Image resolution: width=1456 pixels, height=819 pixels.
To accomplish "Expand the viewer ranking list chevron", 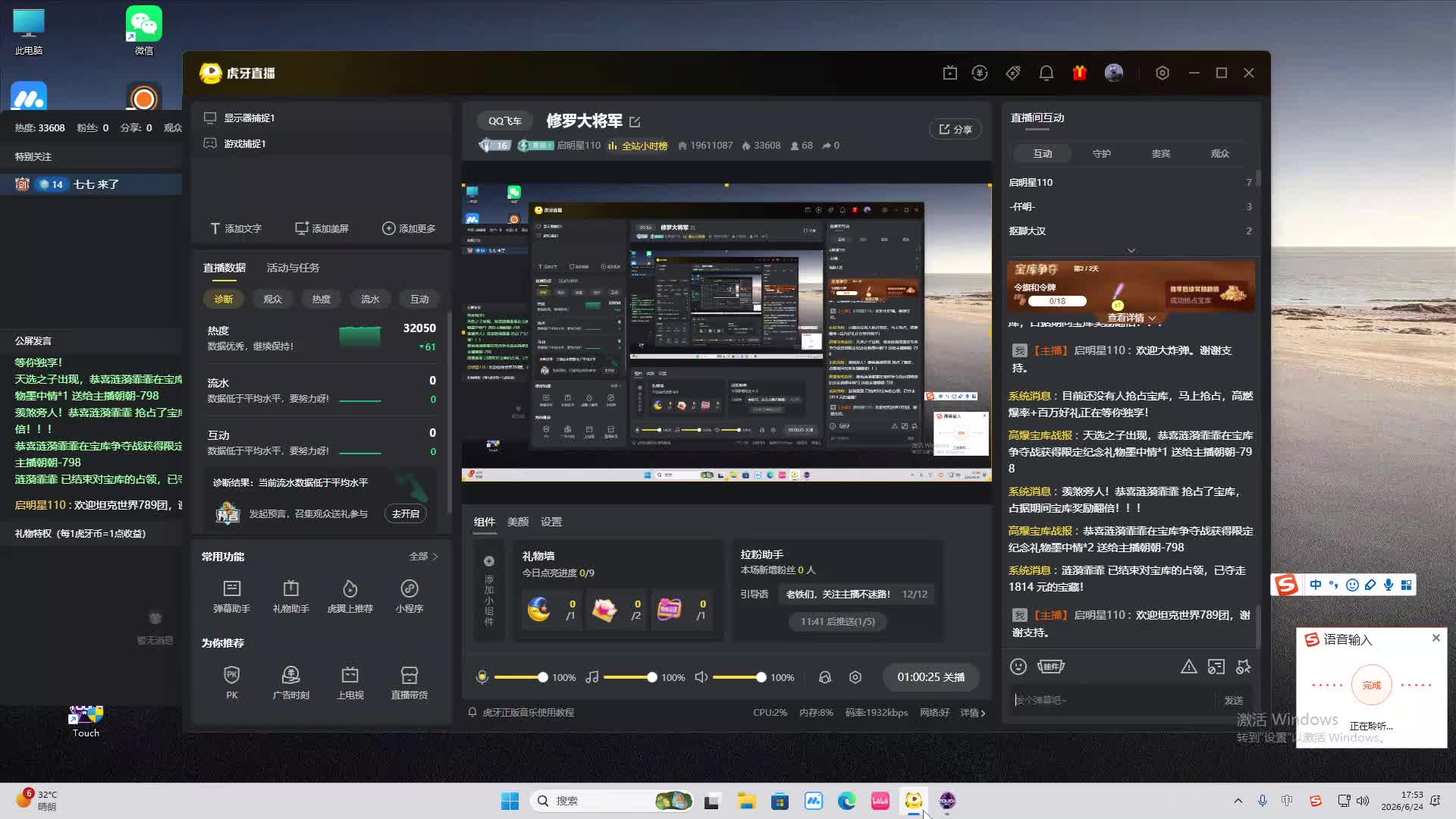I will point(1131,250).
